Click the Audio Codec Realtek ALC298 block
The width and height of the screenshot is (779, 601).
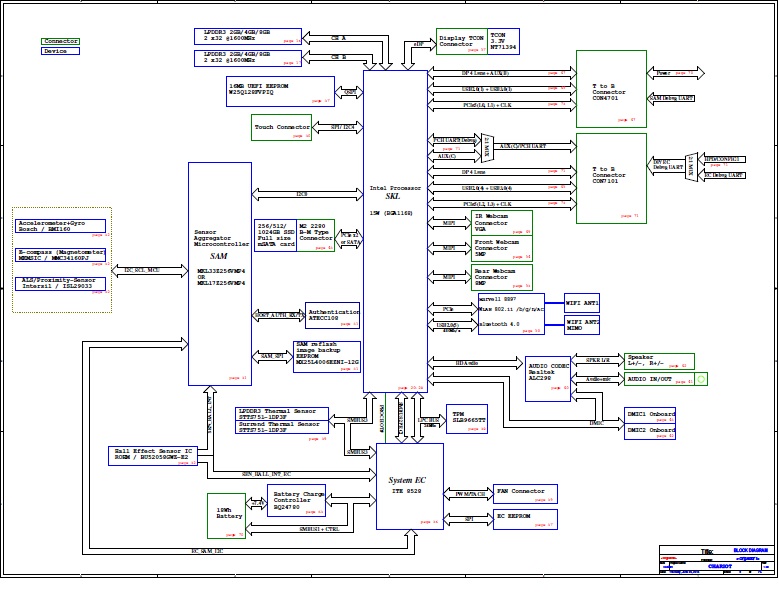[548, 371]
